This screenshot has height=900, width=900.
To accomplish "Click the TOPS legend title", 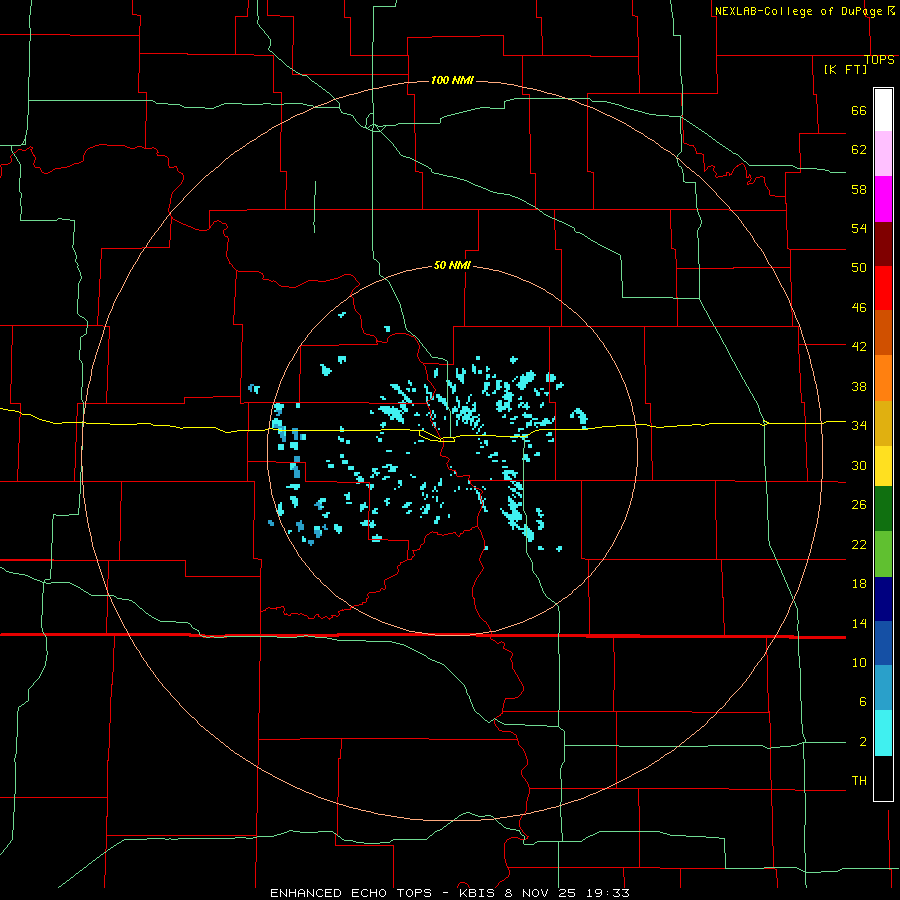I will [879, 59].
